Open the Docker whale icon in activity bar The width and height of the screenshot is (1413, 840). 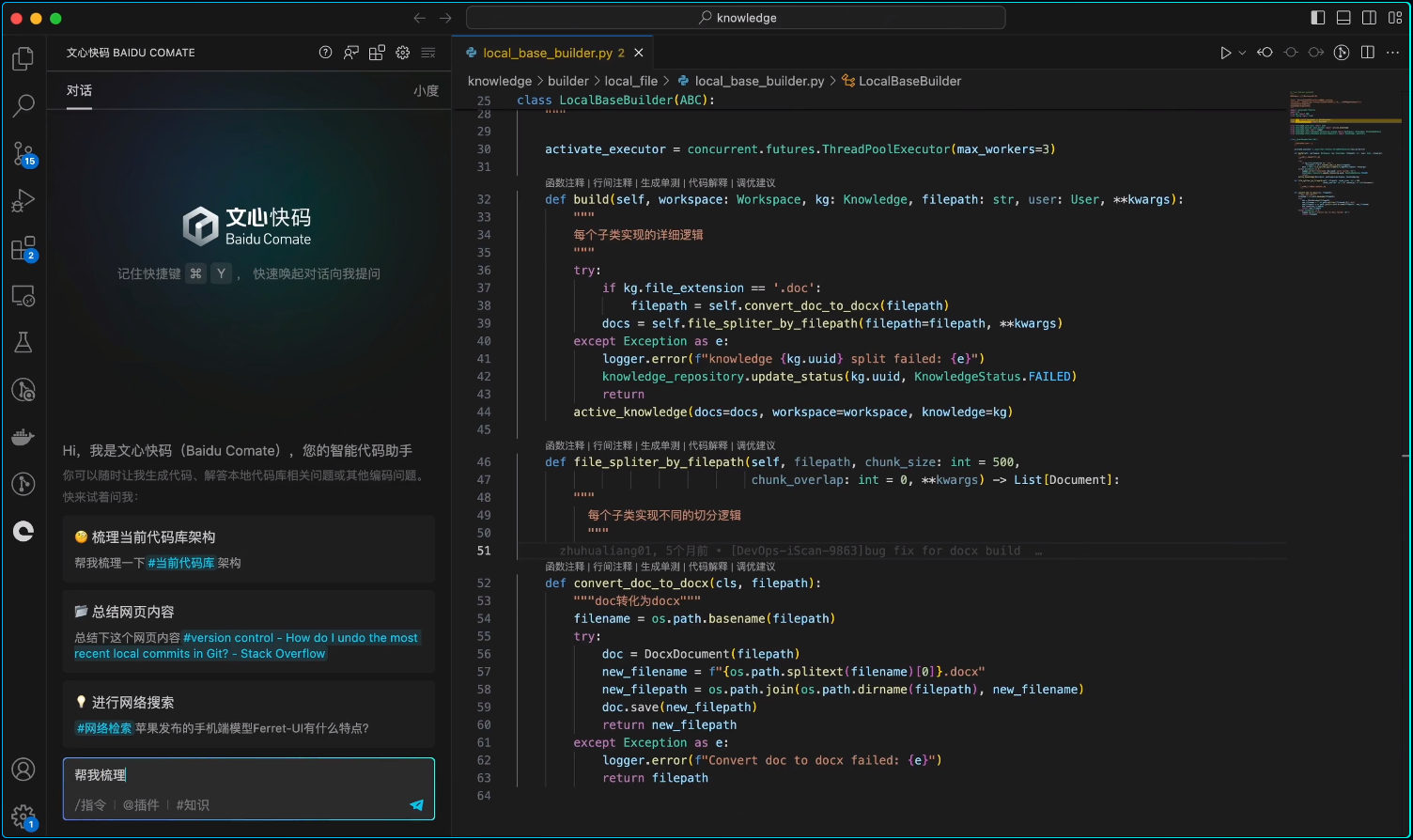coord(23,437)
